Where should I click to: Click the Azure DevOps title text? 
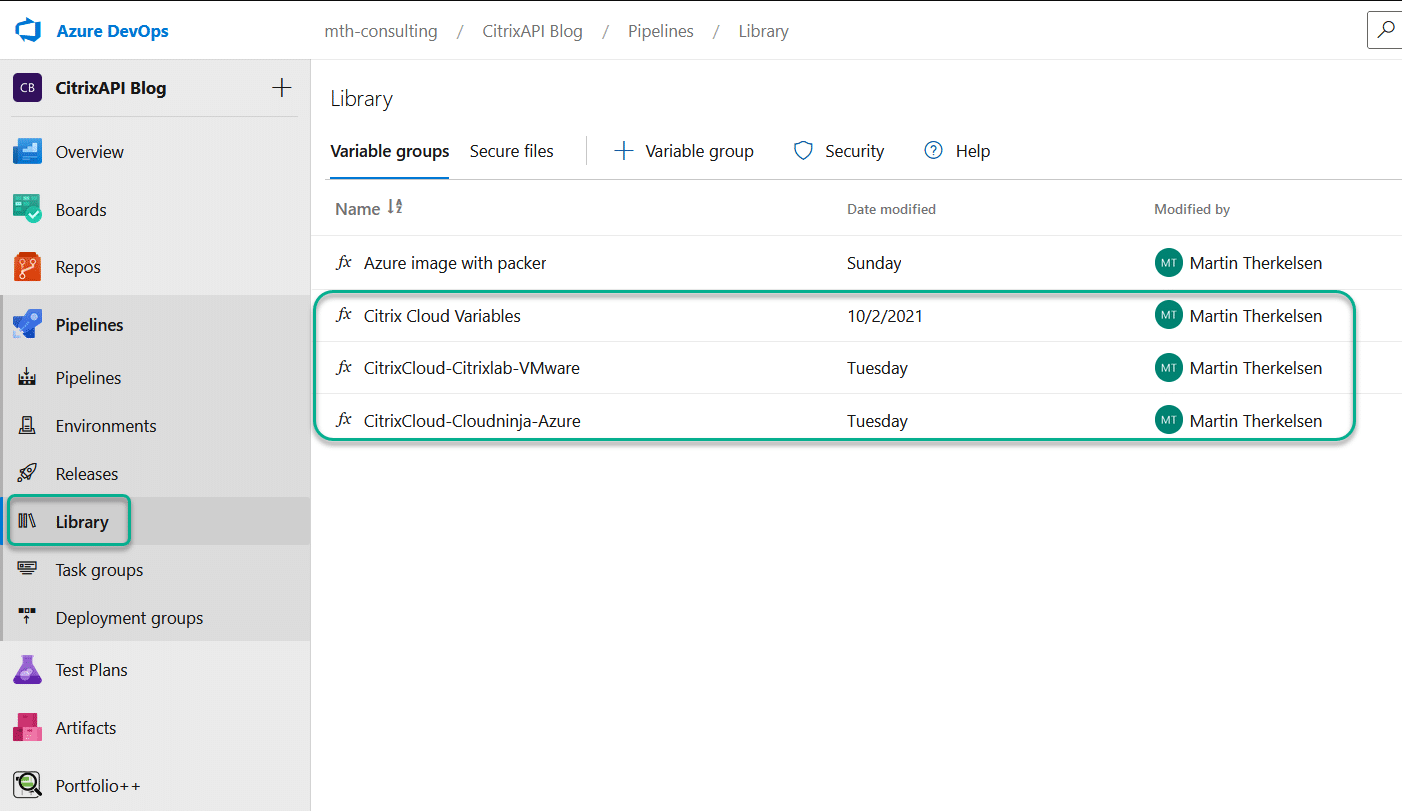tap(113, 31)
